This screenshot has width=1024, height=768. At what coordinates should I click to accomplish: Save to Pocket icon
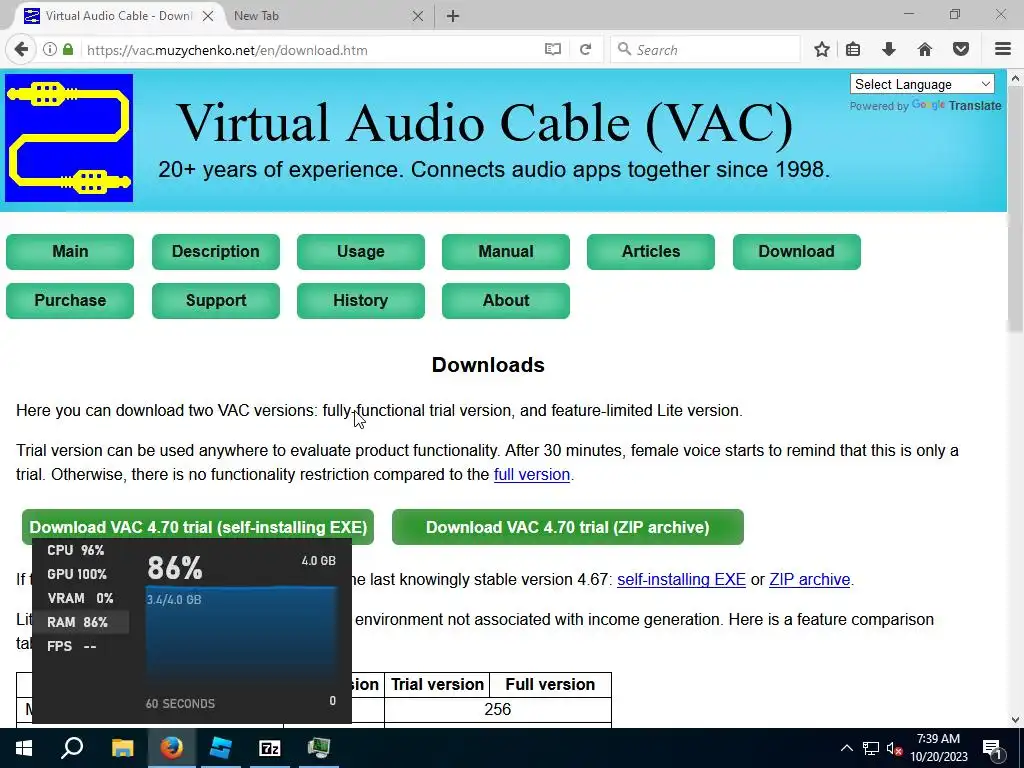[x=961, y=50]
